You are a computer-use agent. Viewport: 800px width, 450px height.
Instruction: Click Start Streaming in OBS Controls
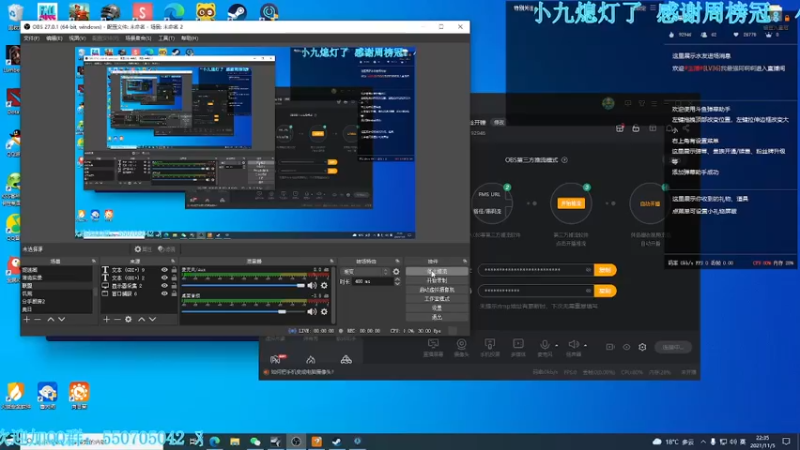[437, 271]
